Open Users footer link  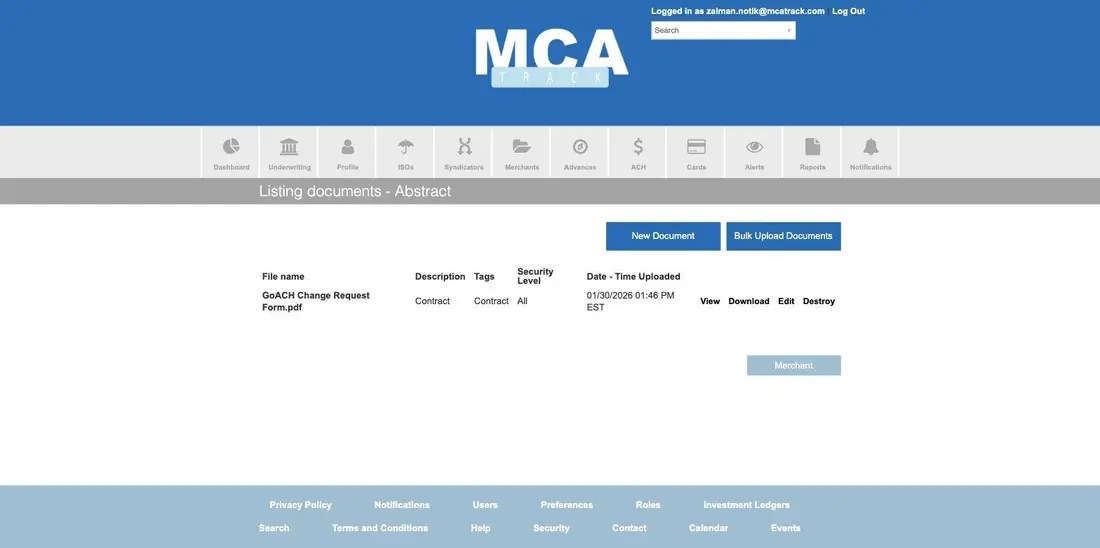tap(485, 504)
